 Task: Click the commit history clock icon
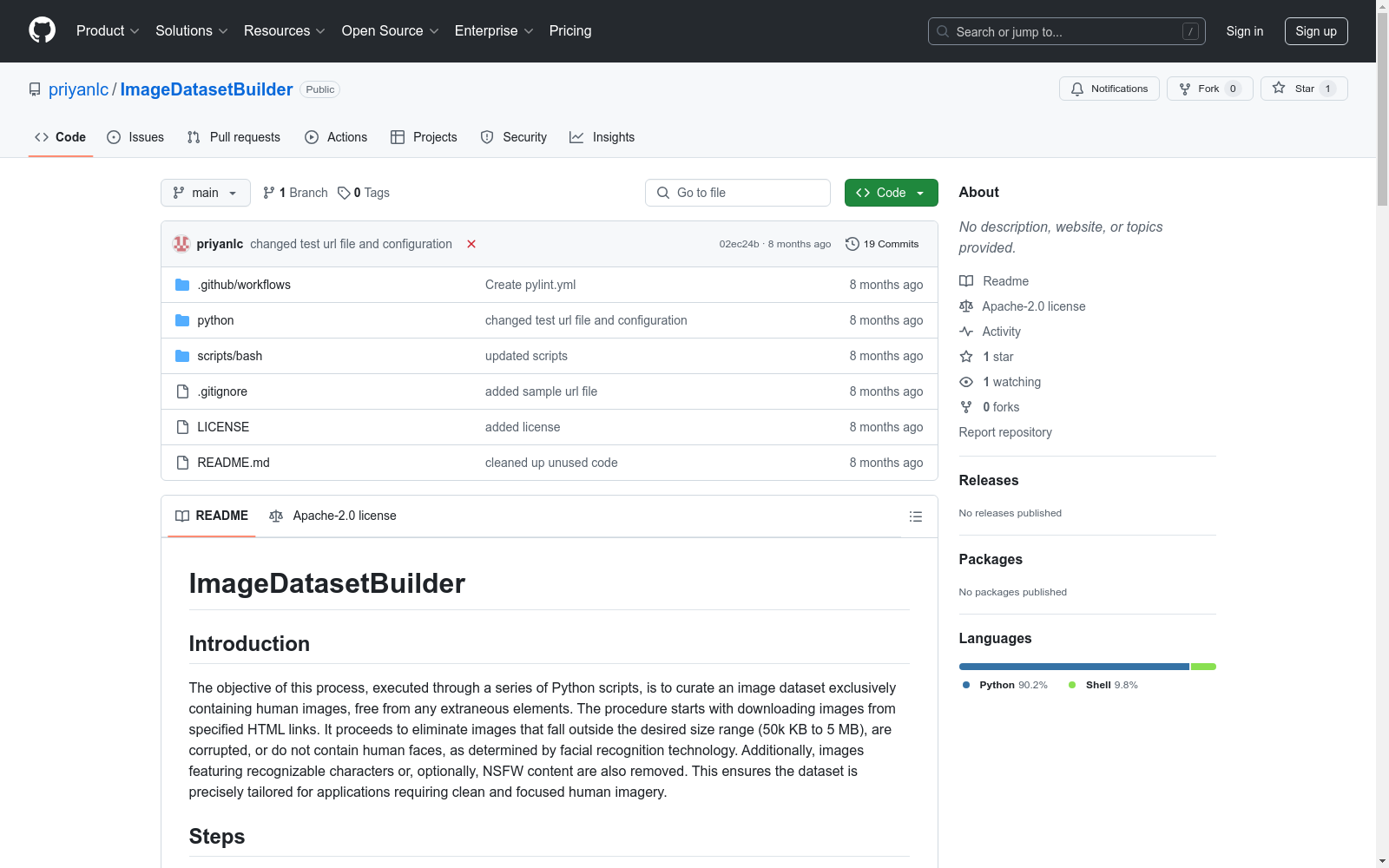tap(852, 244)
